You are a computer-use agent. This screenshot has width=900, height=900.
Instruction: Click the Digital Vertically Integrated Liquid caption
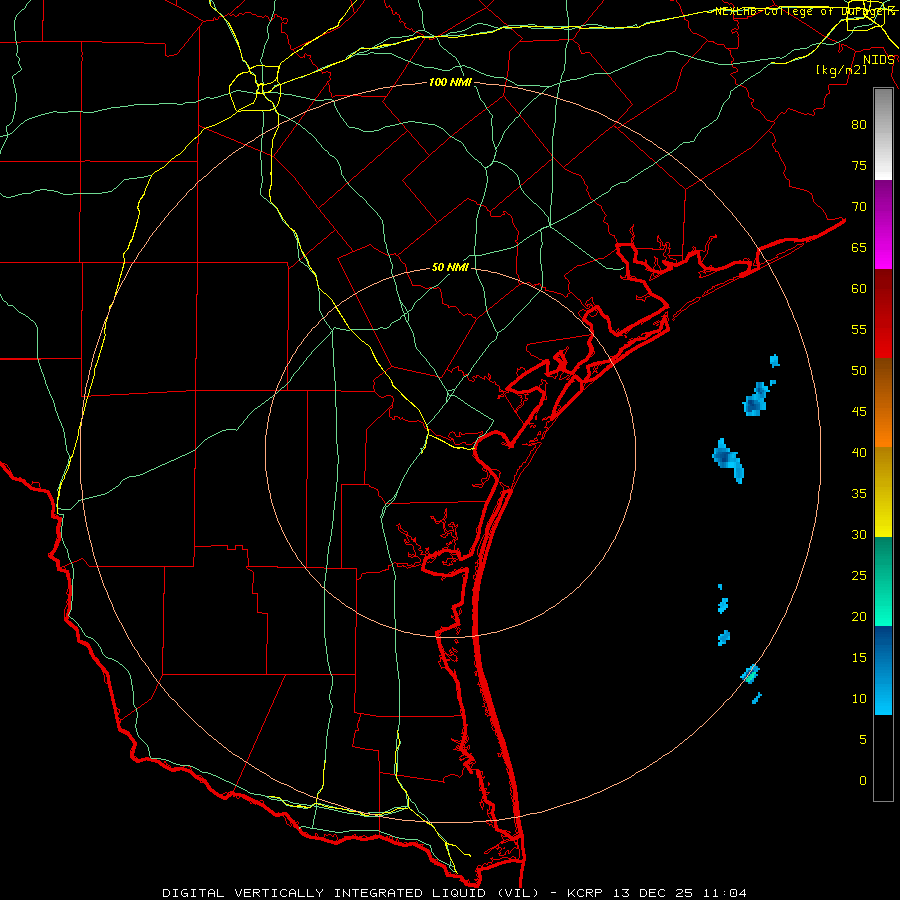pos(351,893)
